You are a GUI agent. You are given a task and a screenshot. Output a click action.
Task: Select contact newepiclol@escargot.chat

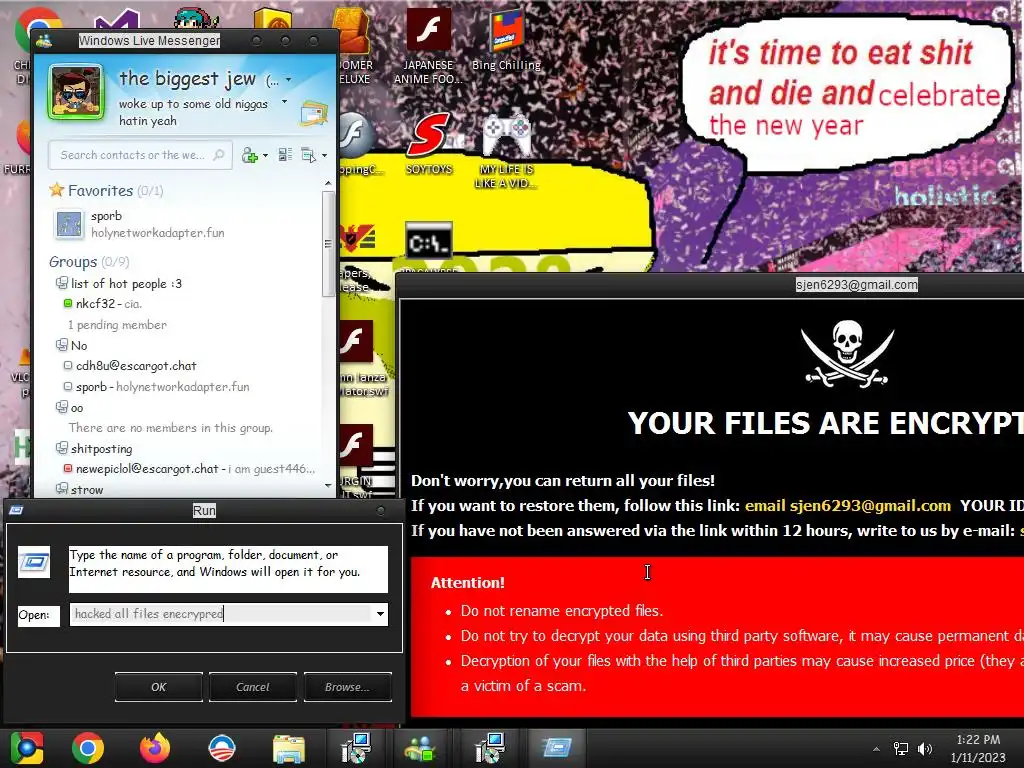pyautogui.click(x=189, y=469)
